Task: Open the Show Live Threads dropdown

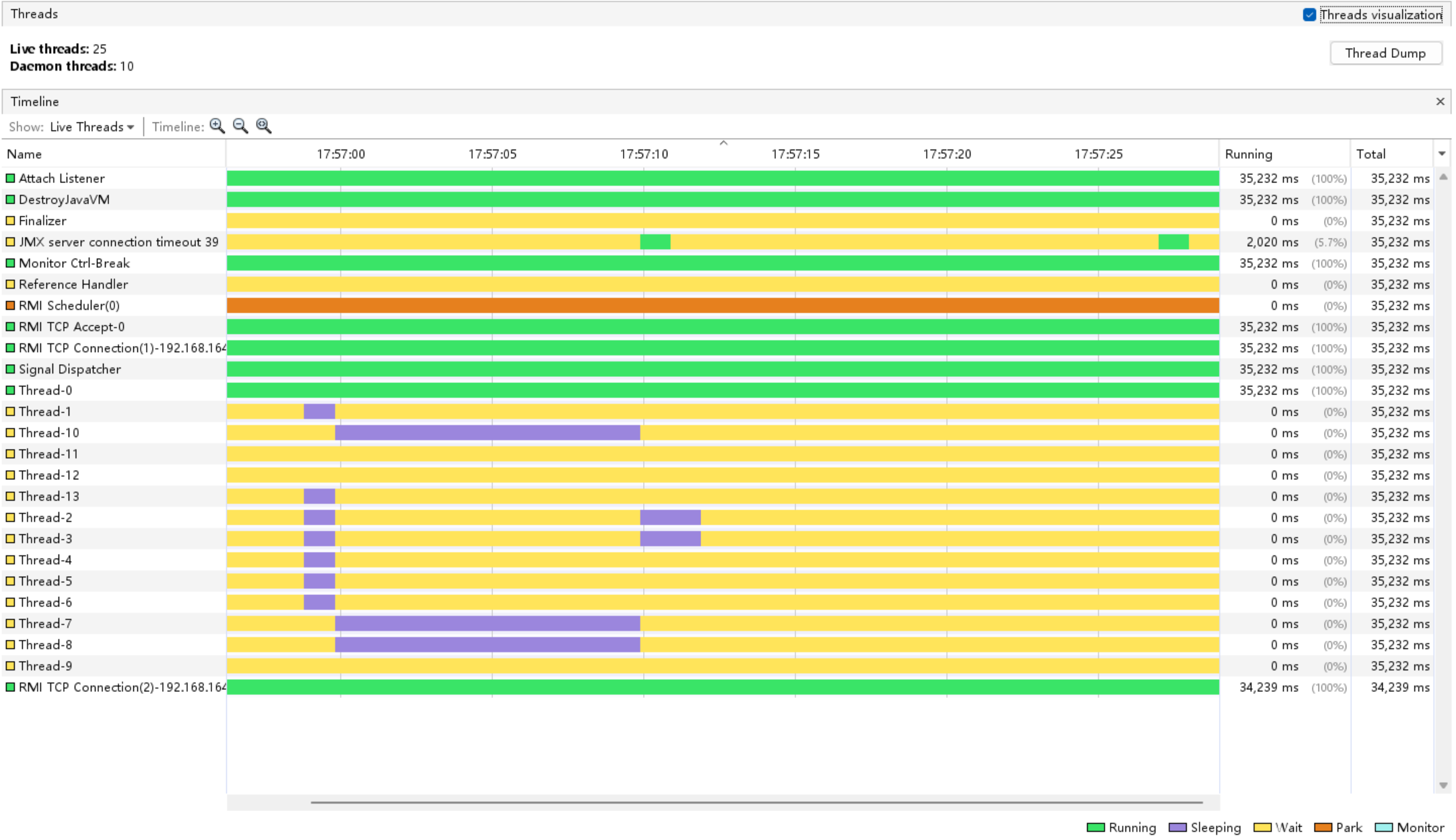Action: click(92, 127)
